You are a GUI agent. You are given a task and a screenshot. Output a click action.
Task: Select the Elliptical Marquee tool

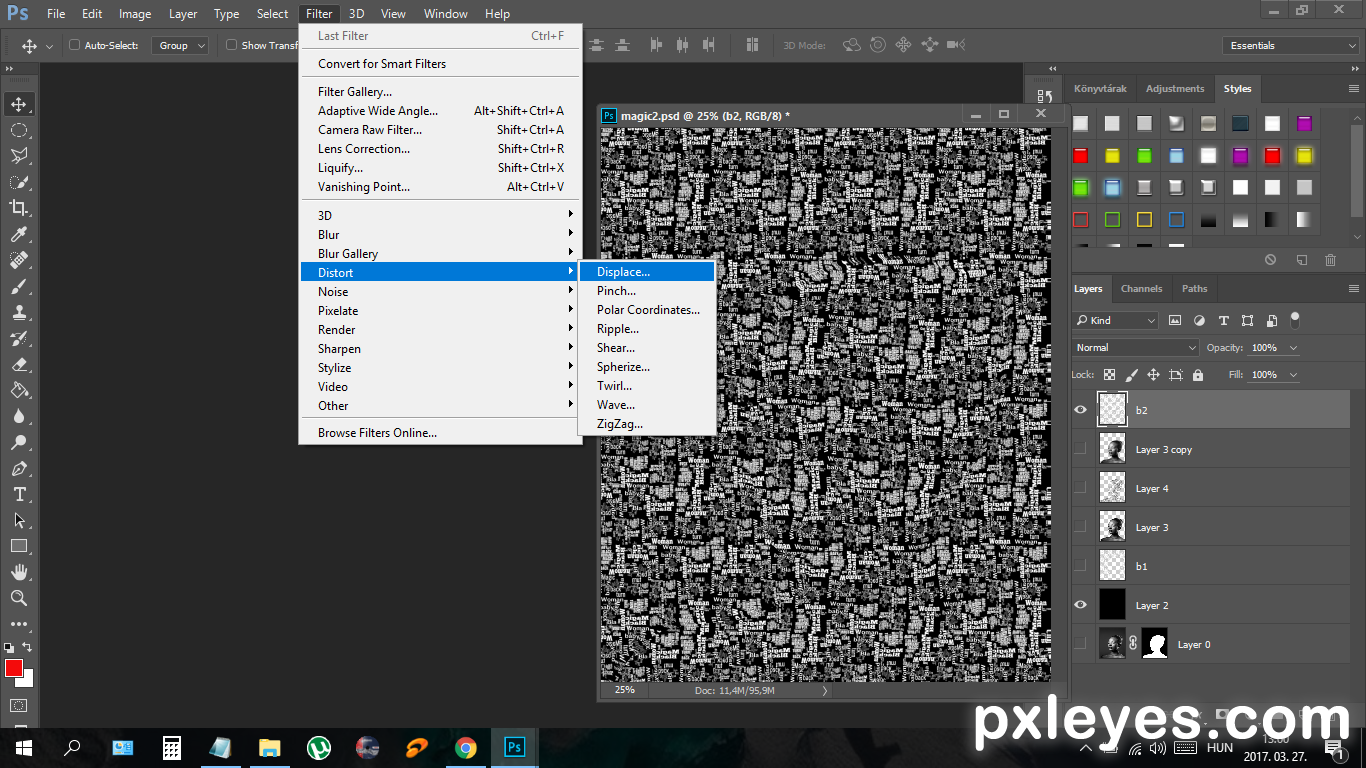(19, 130)
